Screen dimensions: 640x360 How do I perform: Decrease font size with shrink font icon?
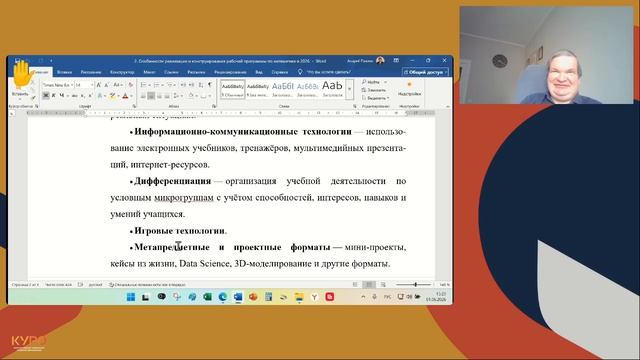point(107,85)
